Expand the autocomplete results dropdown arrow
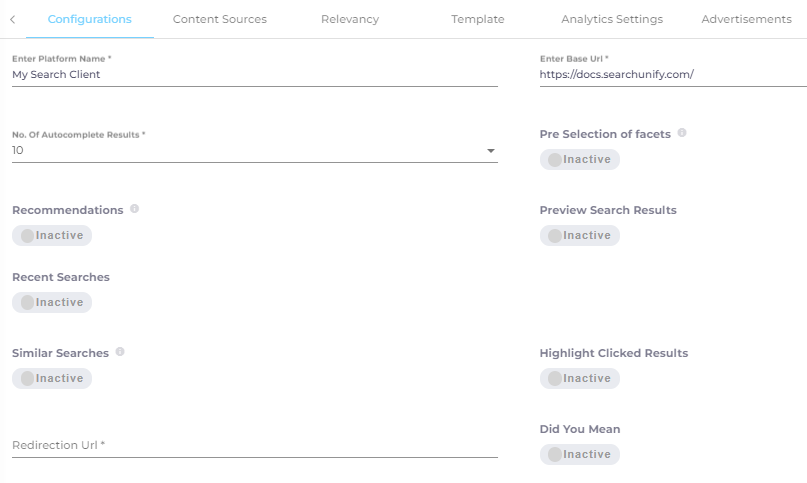807x483 pixels. point(490,151)
